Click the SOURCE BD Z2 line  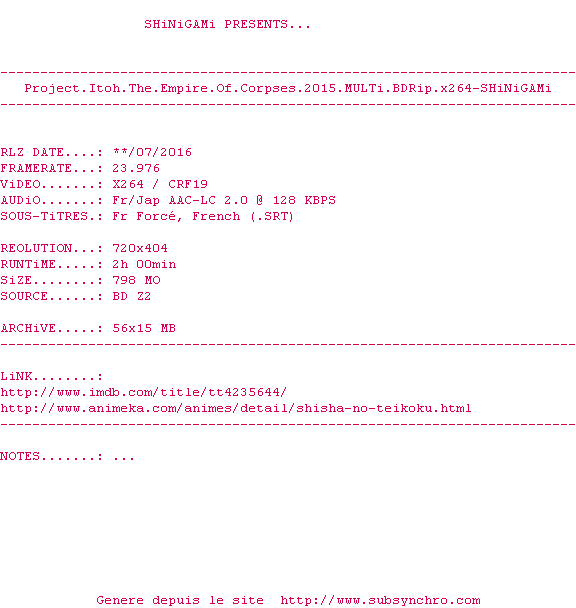pyautogui.click(x=76, y=296)
